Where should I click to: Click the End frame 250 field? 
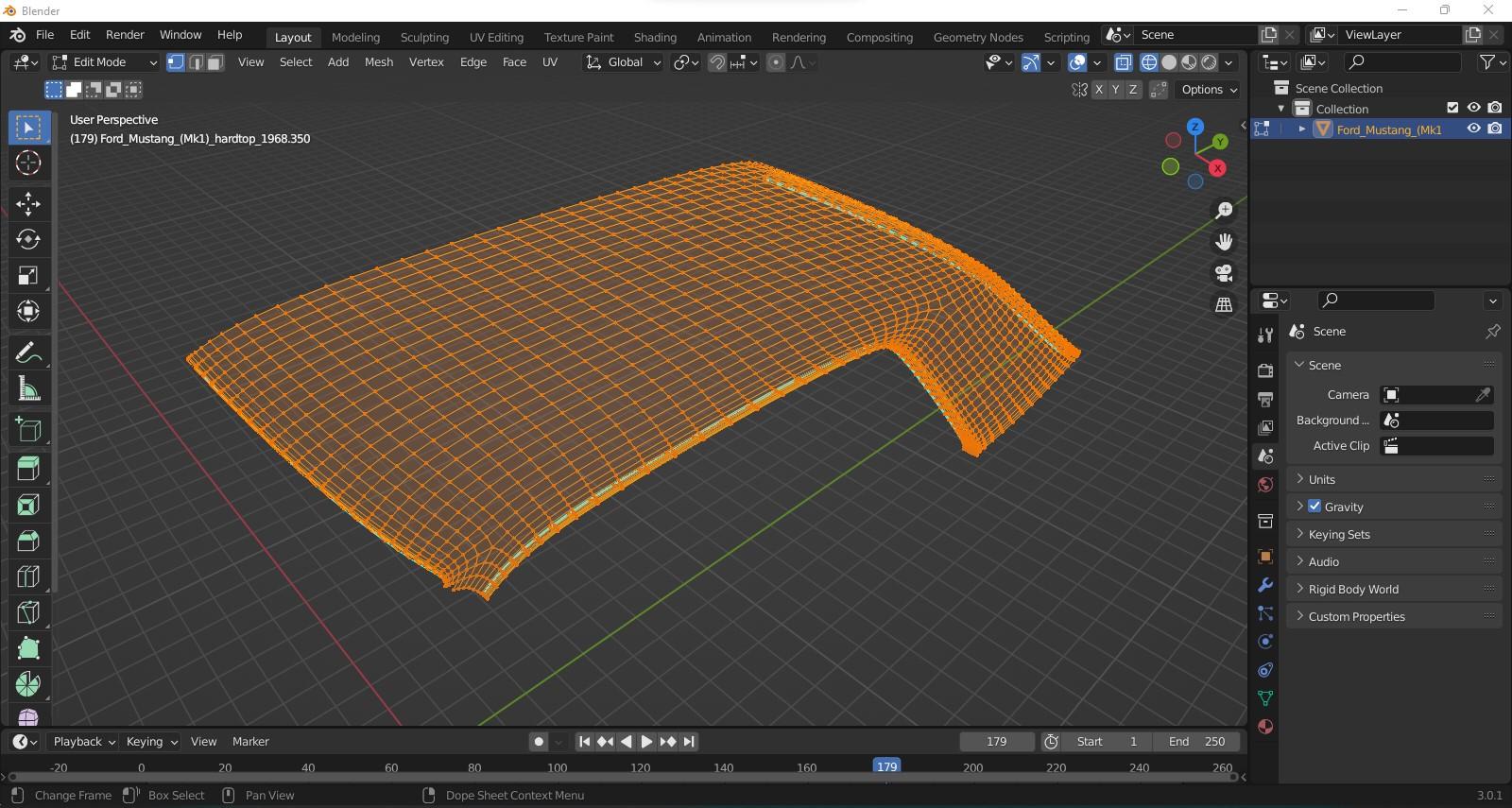(1196, 742)
